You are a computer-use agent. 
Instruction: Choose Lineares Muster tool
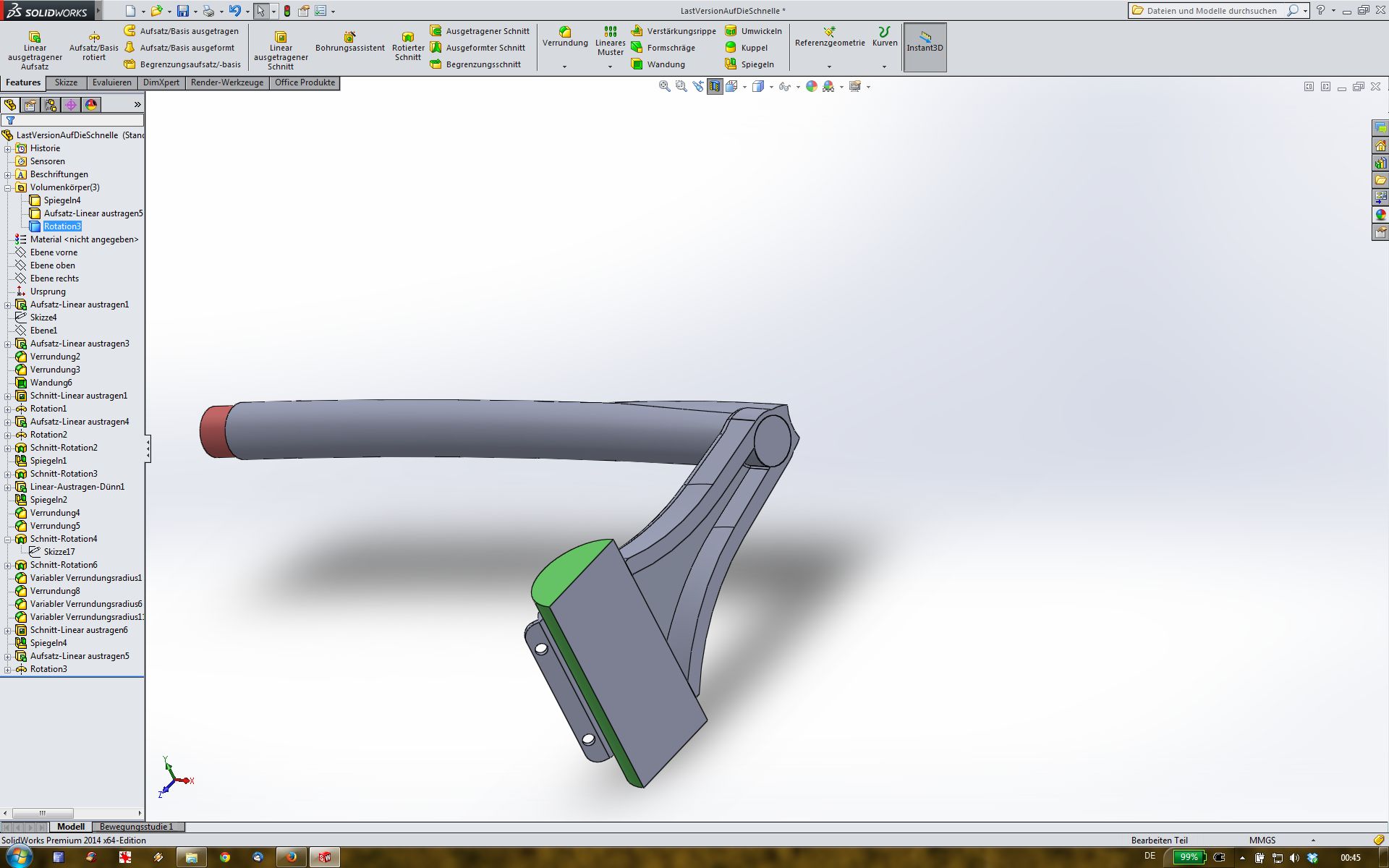(x=610, y=41)
